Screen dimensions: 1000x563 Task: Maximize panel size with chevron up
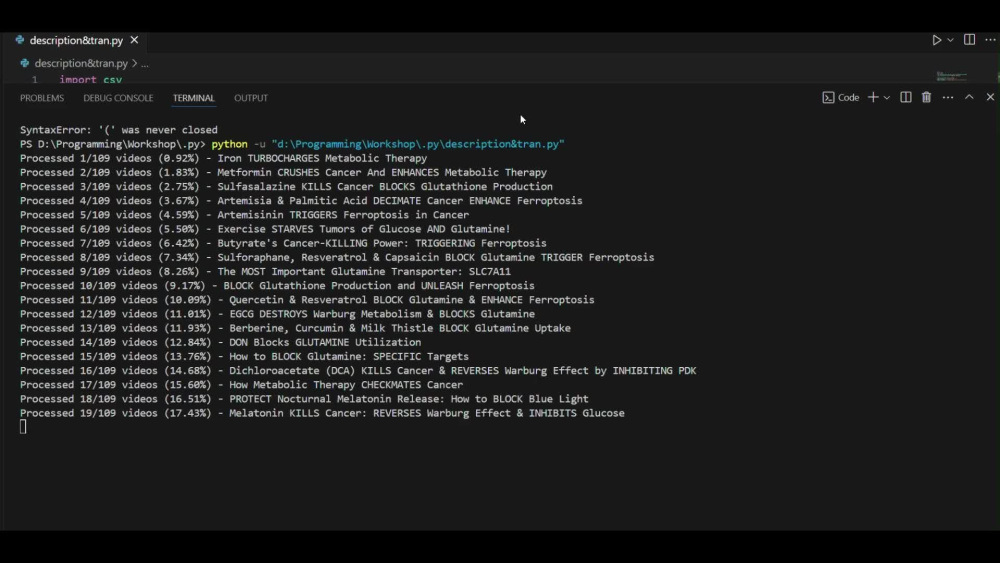969,97
